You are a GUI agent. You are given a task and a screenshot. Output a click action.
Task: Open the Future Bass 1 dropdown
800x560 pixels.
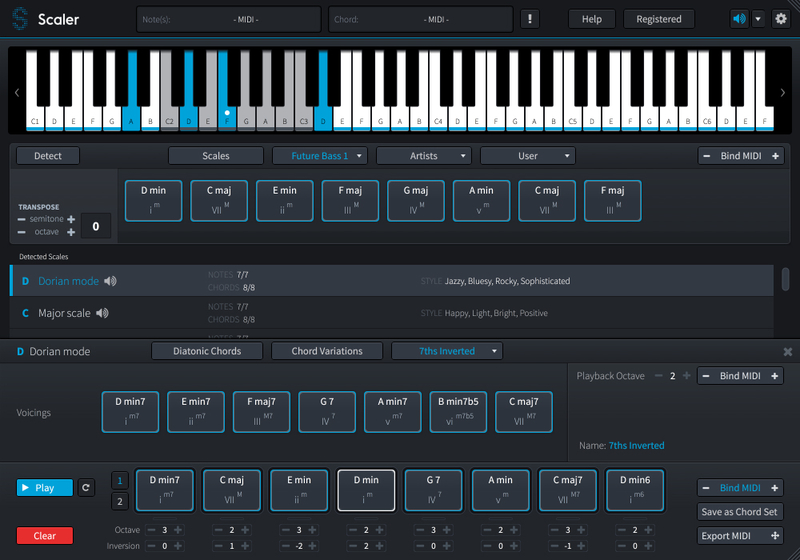click(320, 156)
